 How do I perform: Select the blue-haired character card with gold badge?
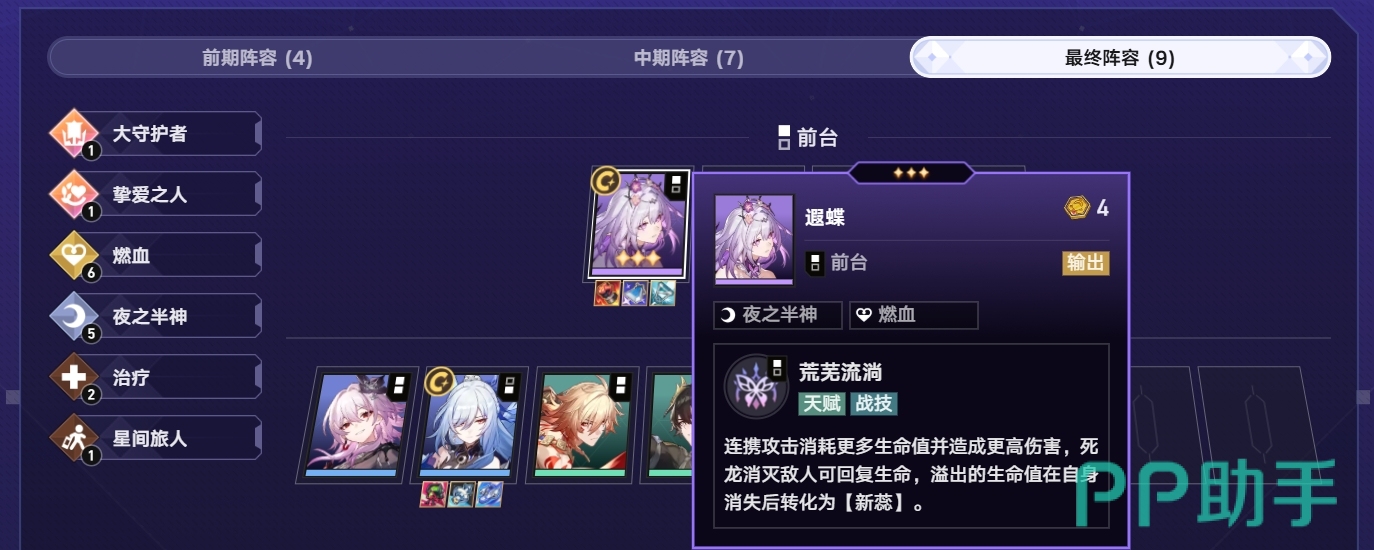pyautogui.click(x=471, y=425)
